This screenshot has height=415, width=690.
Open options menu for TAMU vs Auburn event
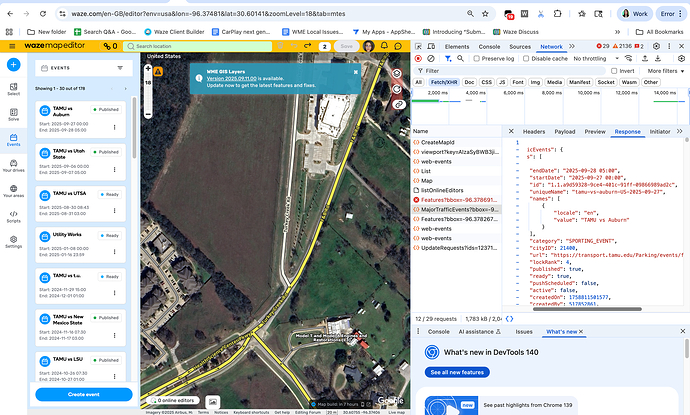(114, 128)
